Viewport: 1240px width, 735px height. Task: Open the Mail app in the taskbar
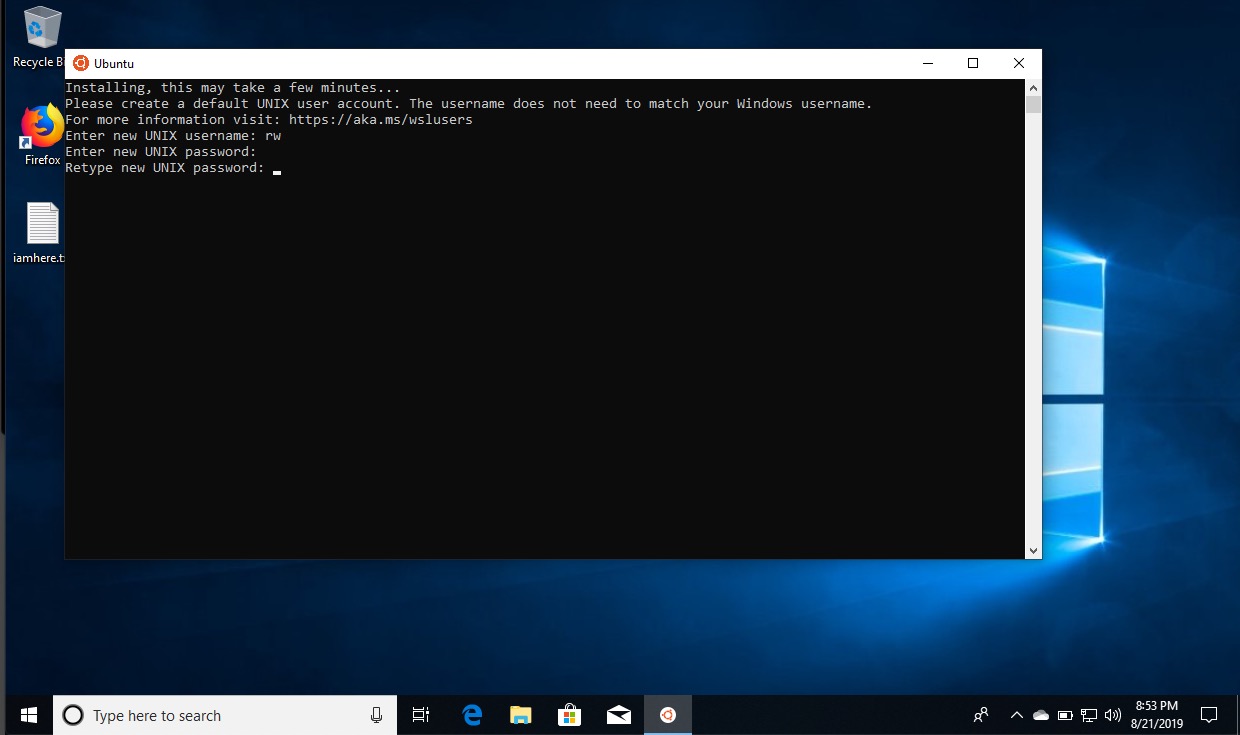click(x=618, y=715)
